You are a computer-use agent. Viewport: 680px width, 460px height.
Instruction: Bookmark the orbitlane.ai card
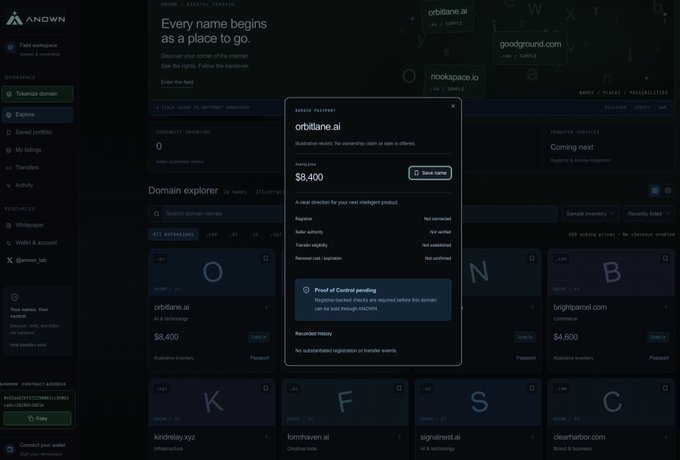point(265,258)
